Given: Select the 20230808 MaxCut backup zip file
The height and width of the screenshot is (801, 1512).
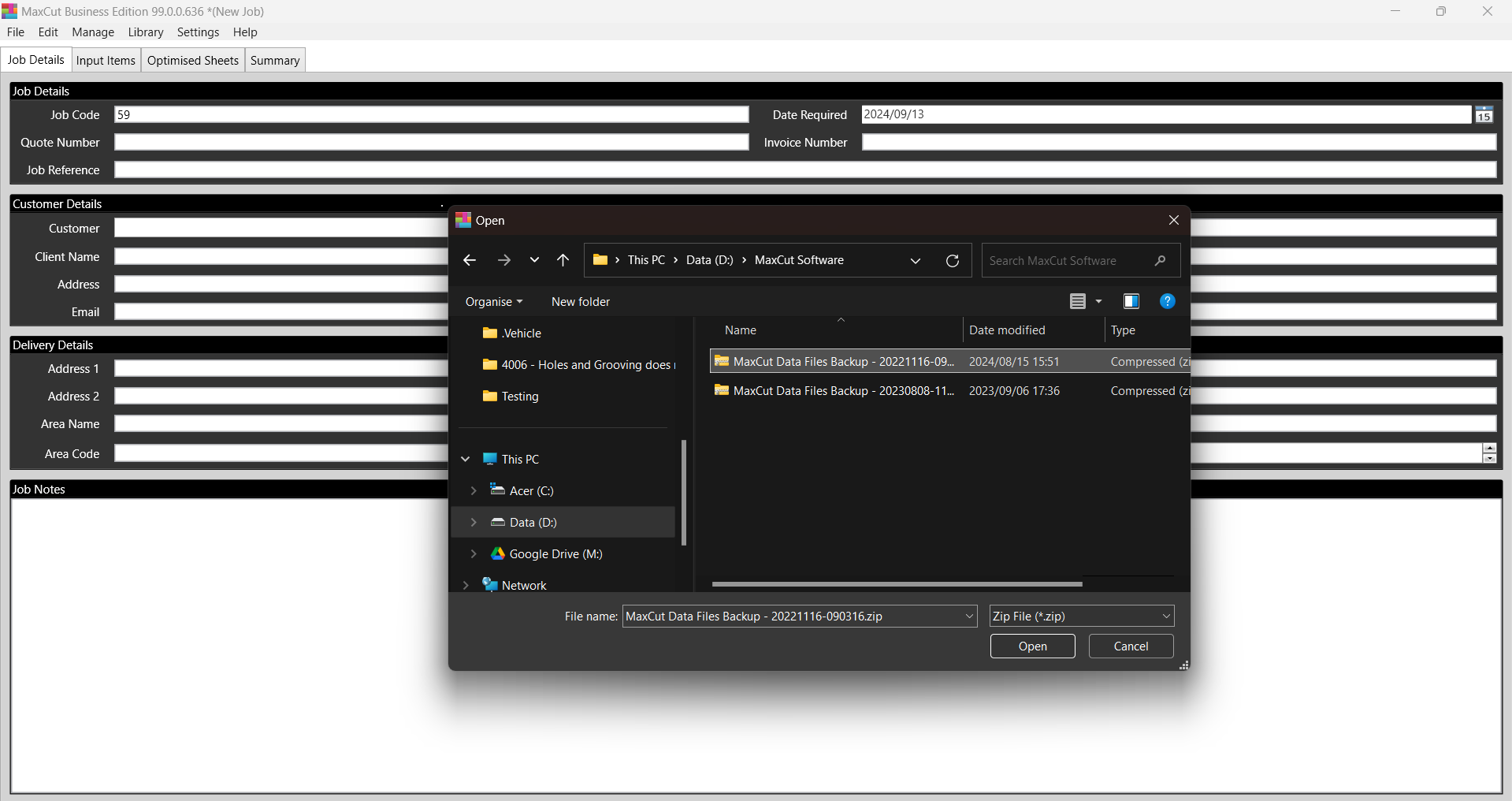Looking at the screenshot, I should click(x=843, y=391).
